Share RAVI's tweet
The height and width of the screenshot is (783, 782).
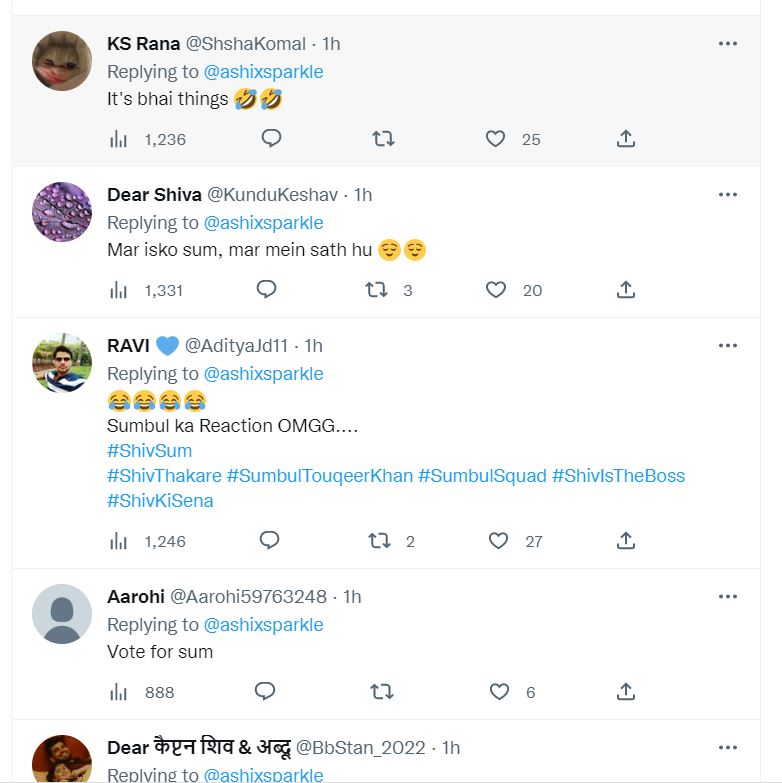pos(626,541)
